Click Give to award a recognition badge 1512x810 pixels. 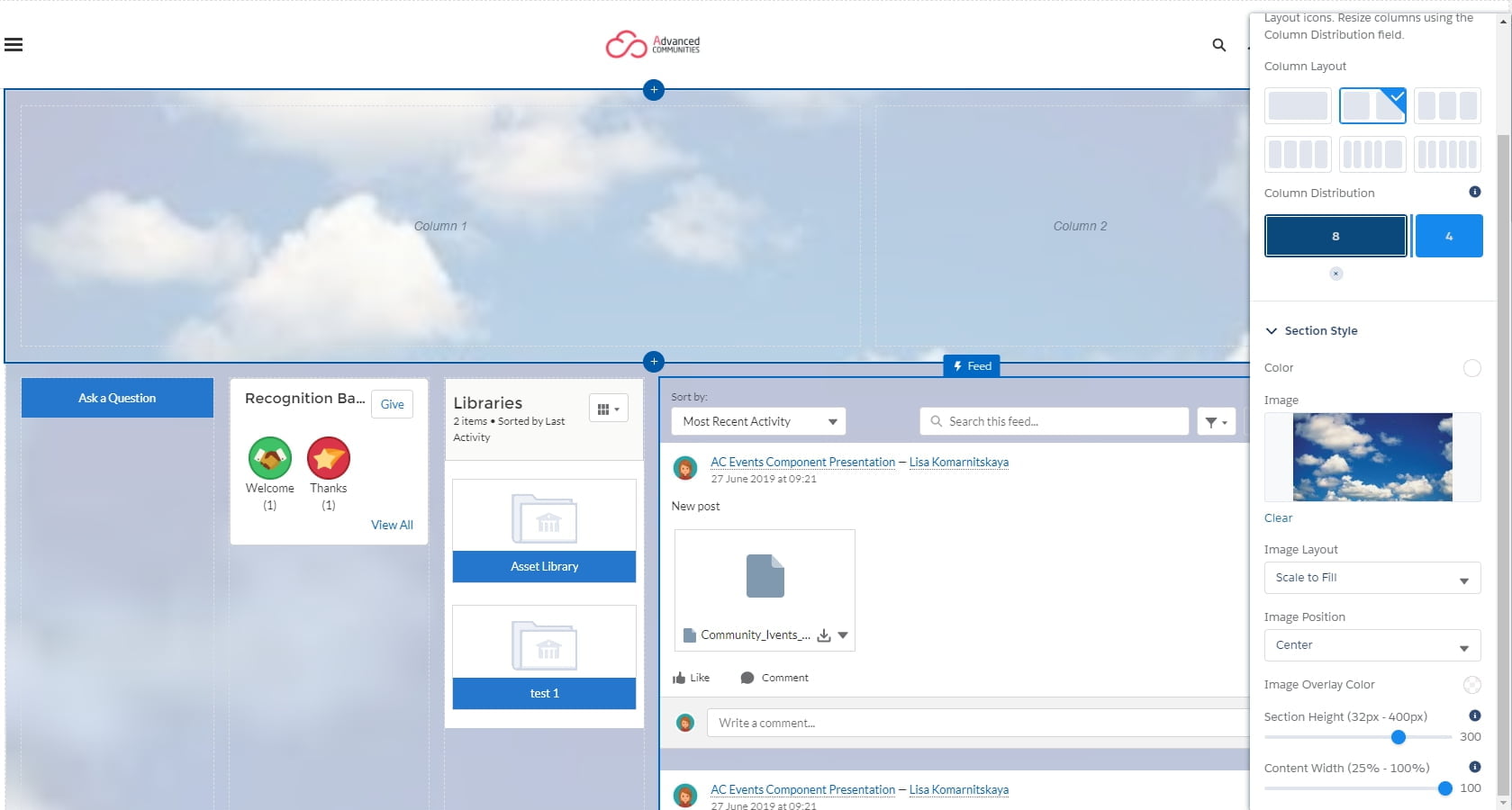click(391, 404)
